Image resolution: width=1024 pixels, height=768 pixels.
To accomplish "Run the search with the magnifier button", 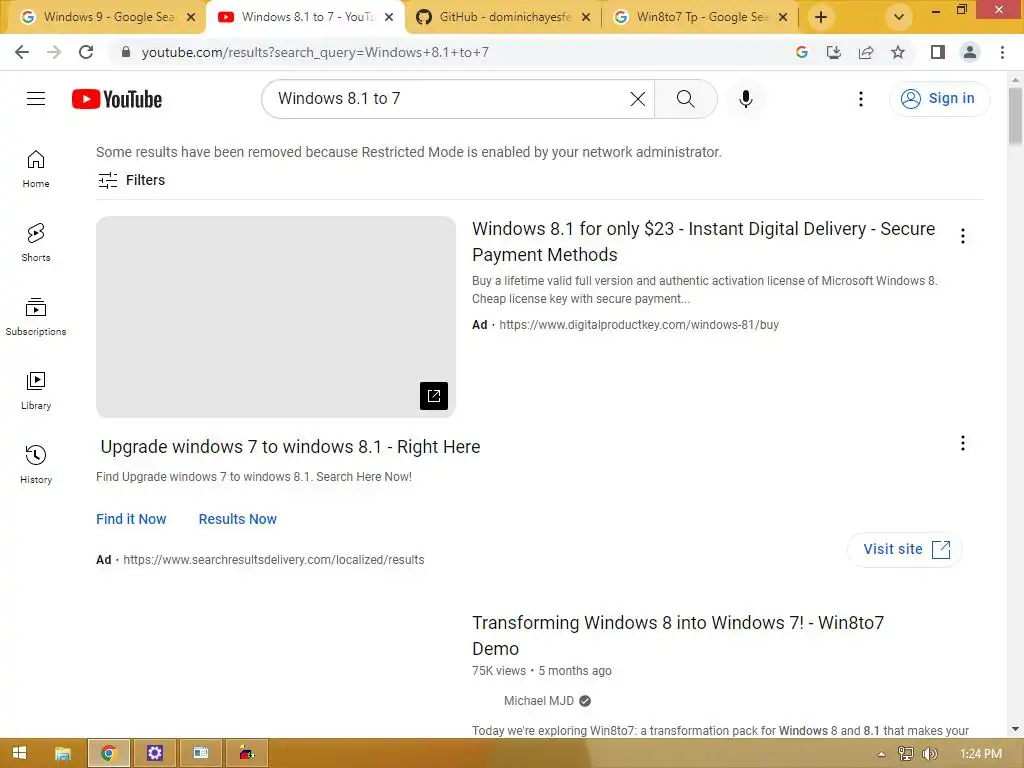I will click(686, 99).
